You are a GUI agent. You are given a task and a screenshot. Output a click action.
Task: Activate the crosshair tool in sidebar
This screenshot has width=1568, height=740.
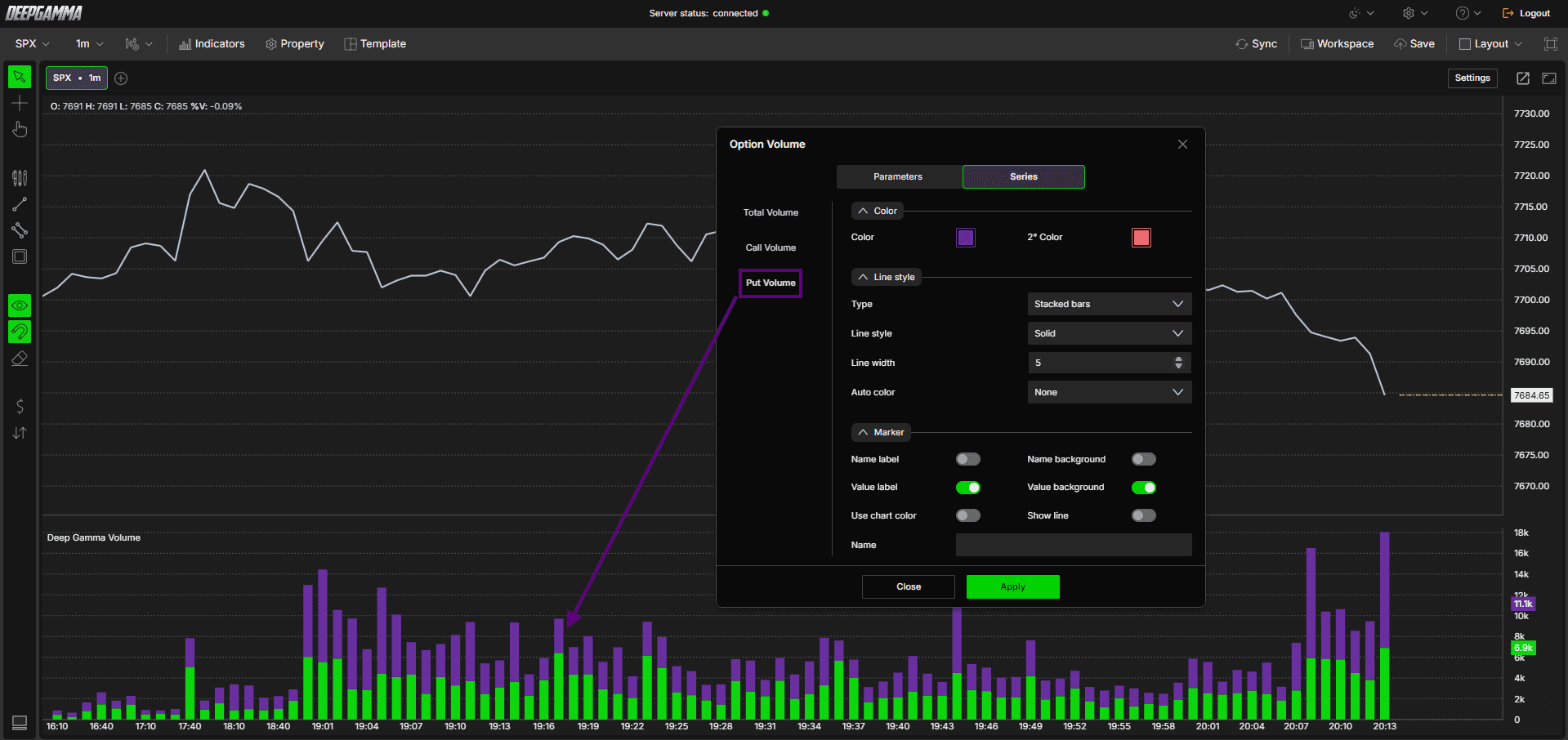[x=20, y=103]
